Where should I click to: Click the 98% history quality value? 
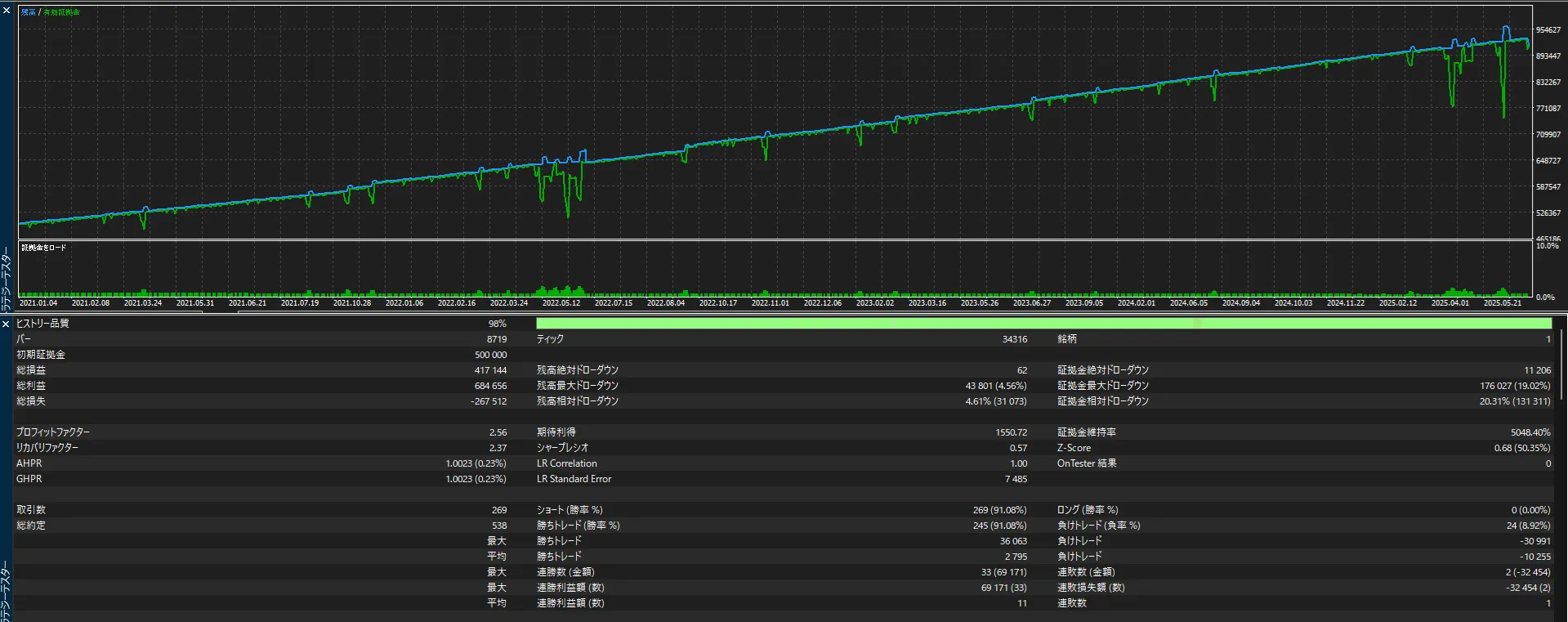point(498,324)
